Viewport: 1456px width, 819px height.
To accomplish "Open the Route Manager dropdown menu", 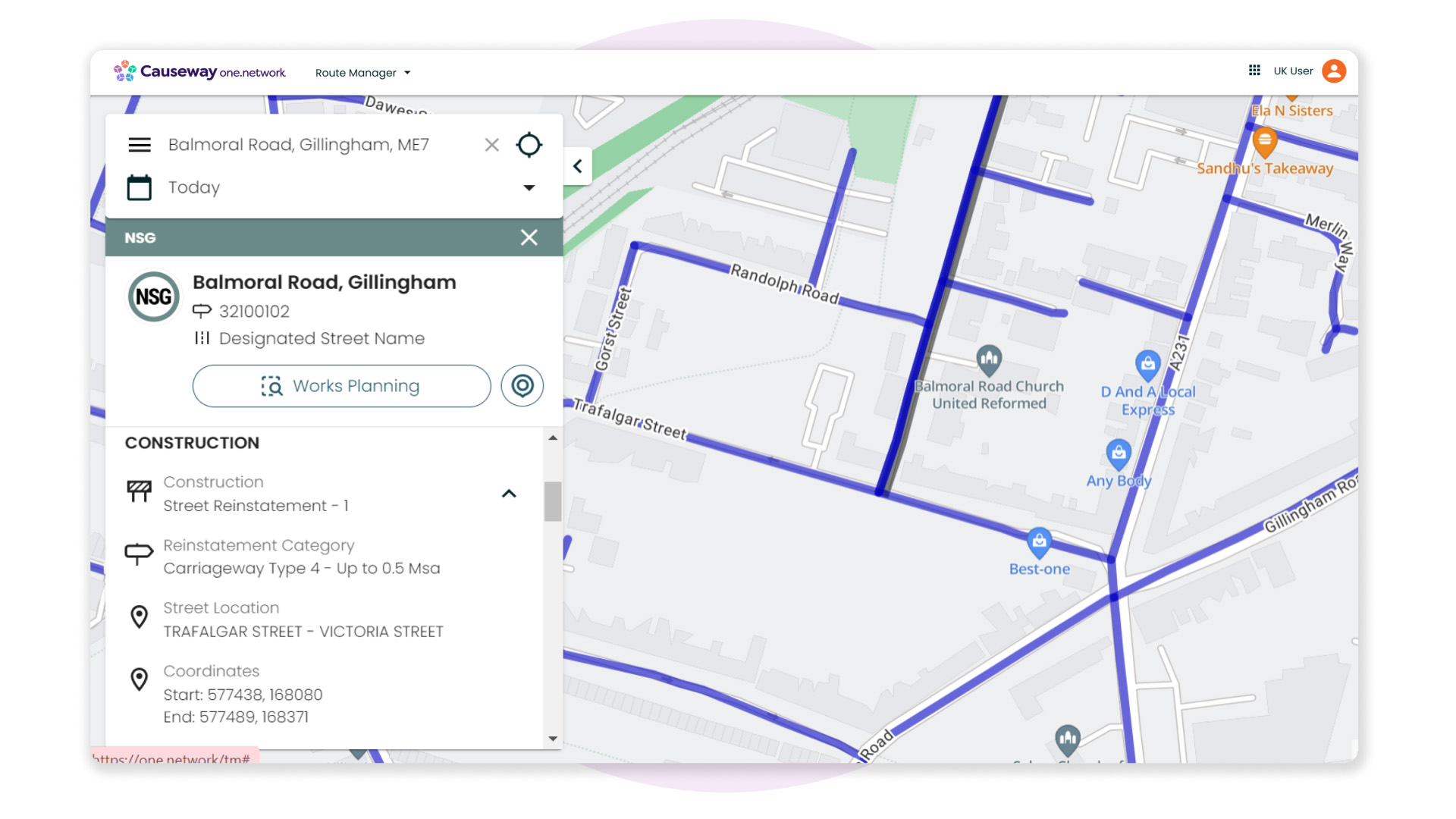I will 363,73.
